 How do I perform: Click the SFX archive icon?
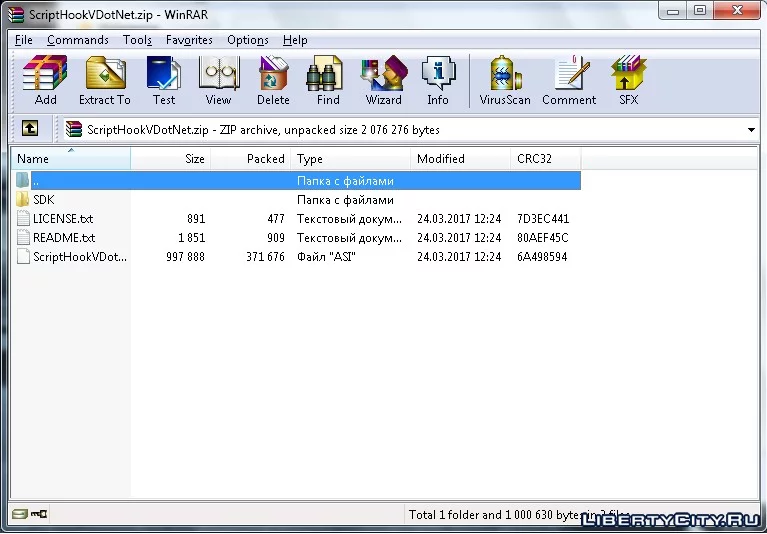629,73
